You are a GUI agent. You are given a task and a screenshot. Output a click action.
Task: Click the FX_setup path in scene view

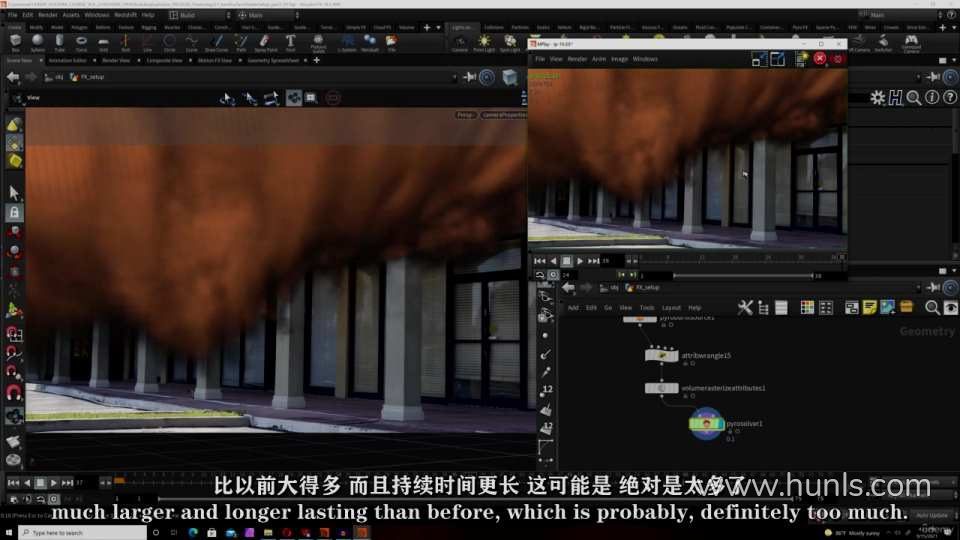click(x=87, y=77)
